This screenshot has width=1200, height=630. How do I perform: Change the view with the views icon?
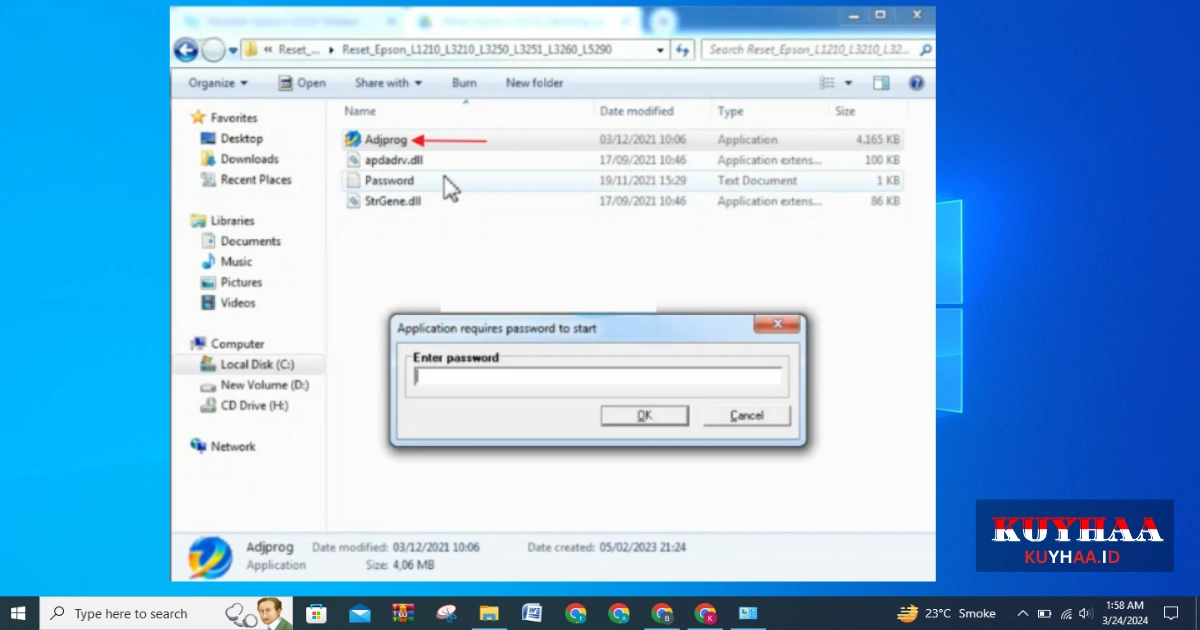[827, 83]
